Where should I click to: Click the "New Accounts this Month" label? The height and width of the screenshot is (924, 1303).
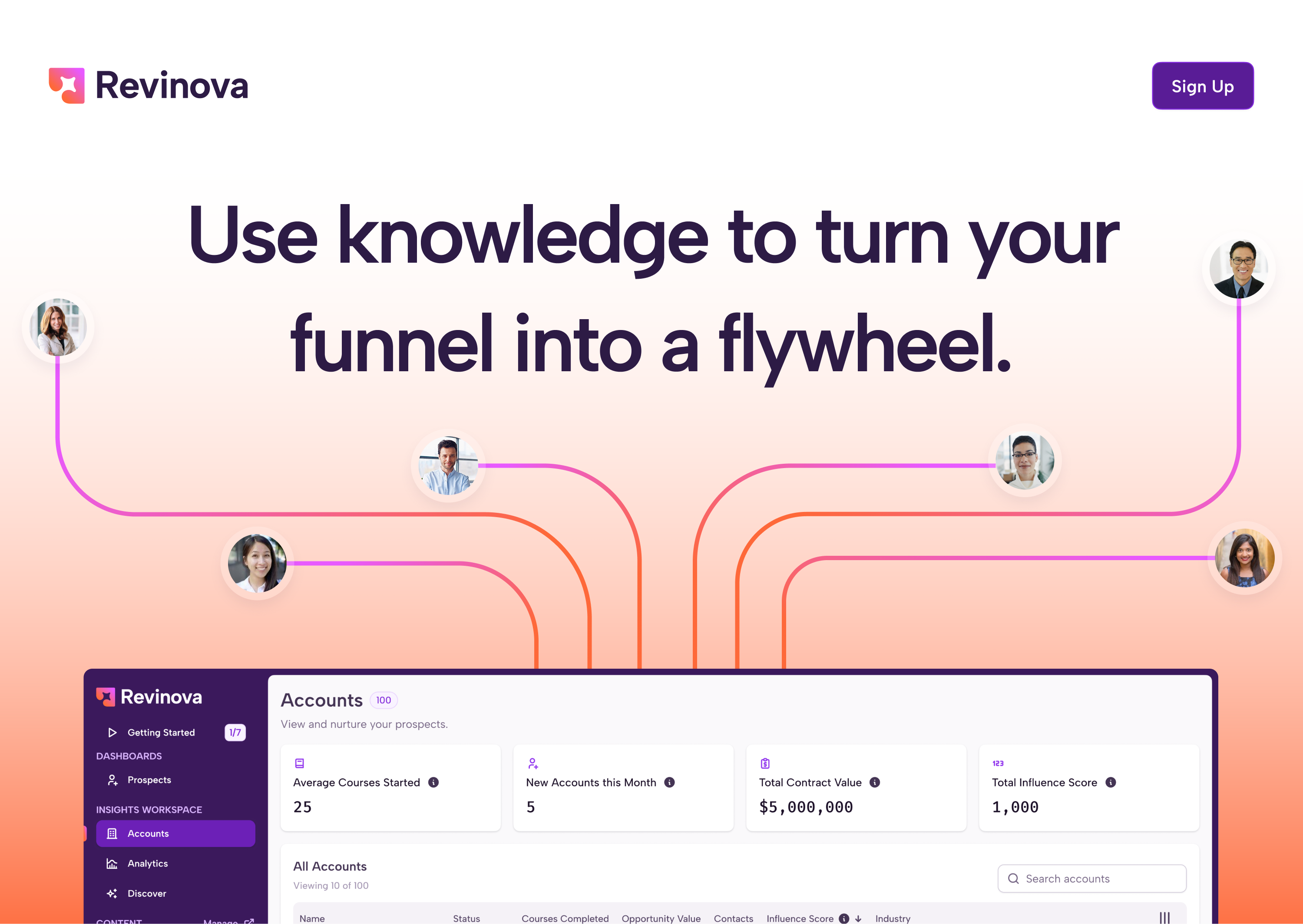point(591,782)
